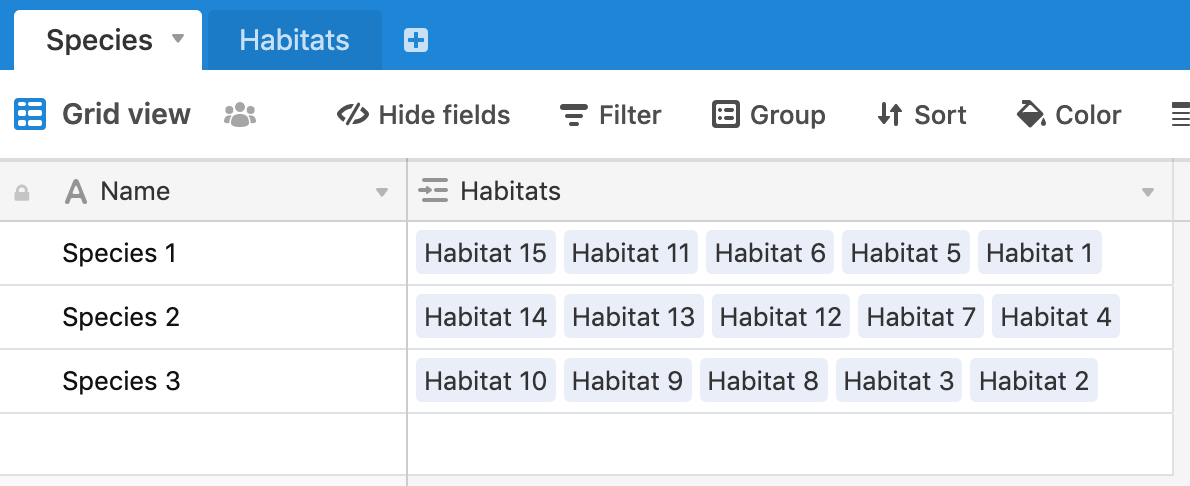Click the Habitat 2 chip

click(x=1034, y=380)
